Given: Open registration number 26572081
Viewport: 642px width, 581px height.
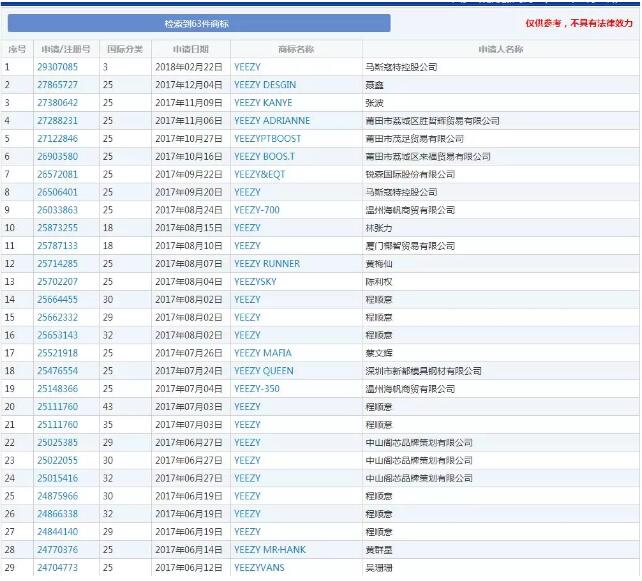Looking at the screenshot, I should [57, 174].
